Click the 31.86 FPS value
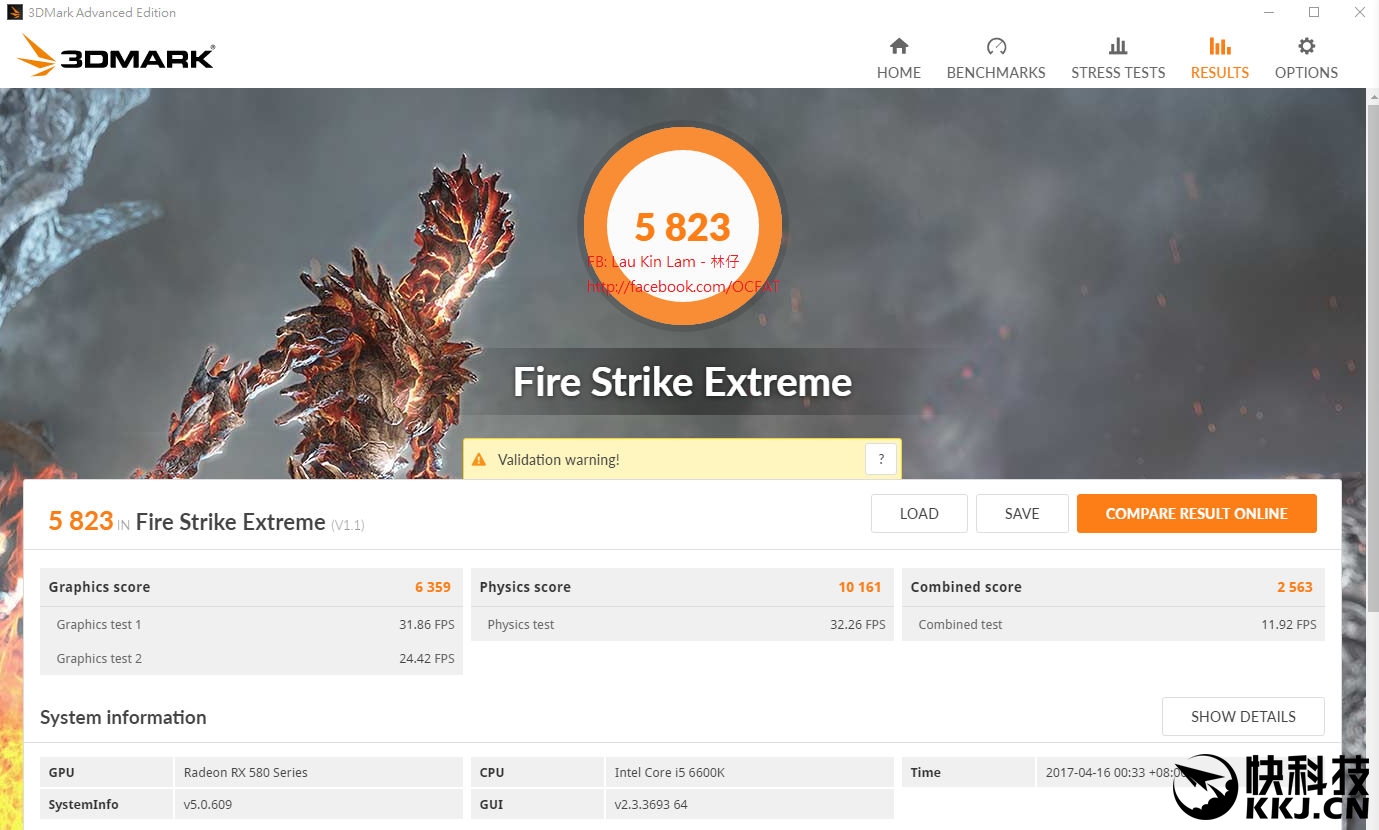 427,625
